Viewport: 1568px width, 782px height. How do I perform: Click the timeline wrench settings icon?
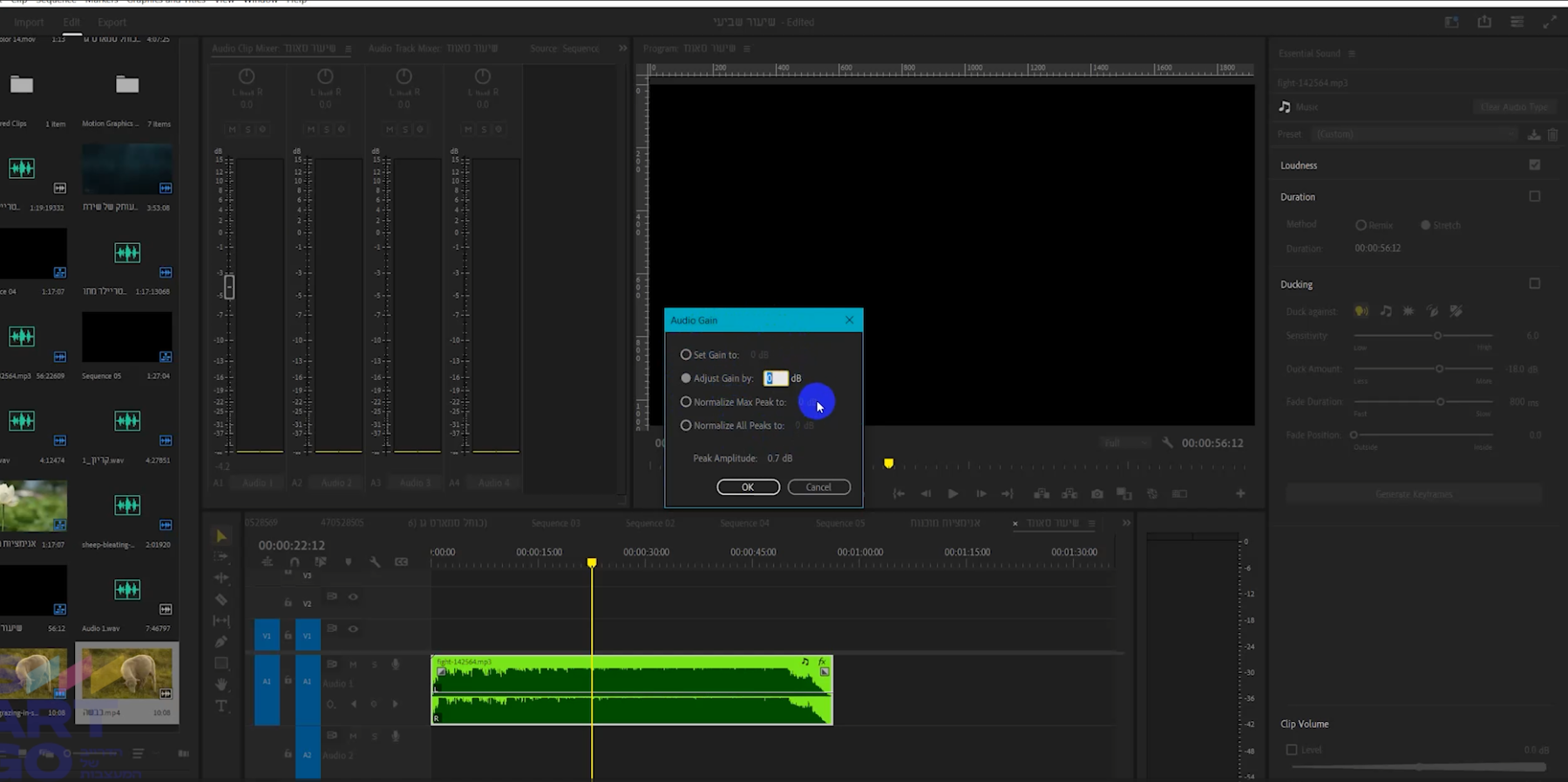coord(375,562)
